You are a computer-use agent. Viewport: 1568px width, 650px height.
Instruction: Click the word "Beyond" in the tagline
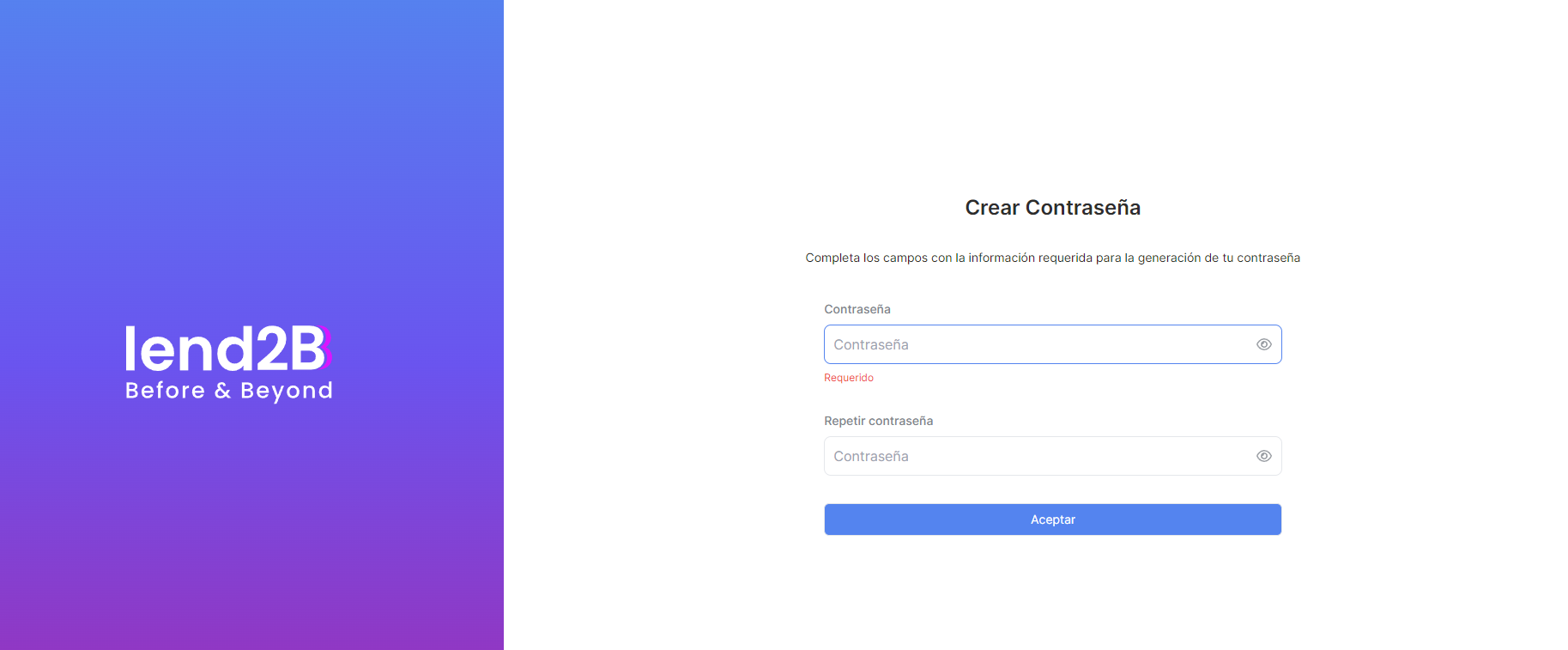tap(287, 391)
